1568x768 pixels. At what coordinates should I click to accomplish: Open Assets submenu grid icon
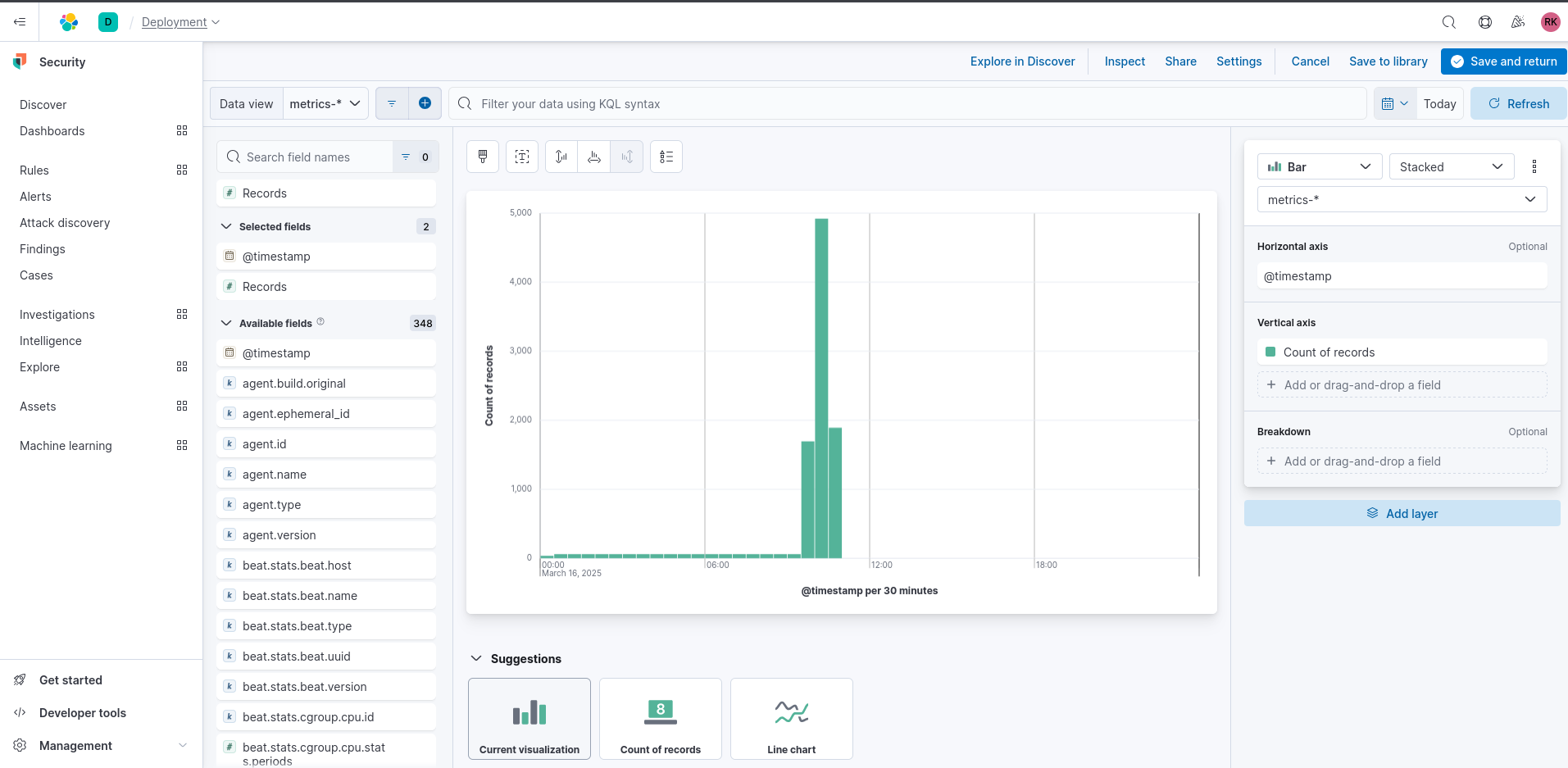tap(182, 406)
